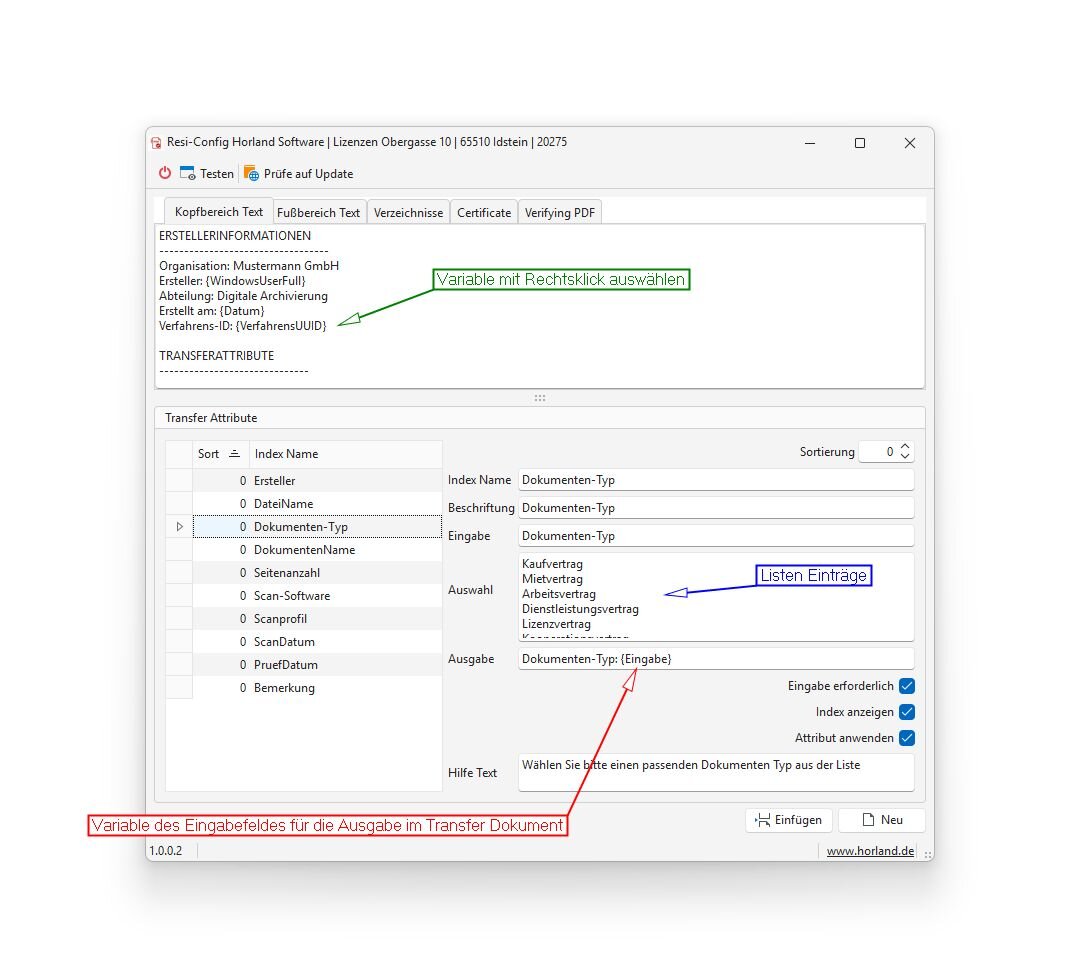Open the Verzeichnisse tab

[408, 212]
